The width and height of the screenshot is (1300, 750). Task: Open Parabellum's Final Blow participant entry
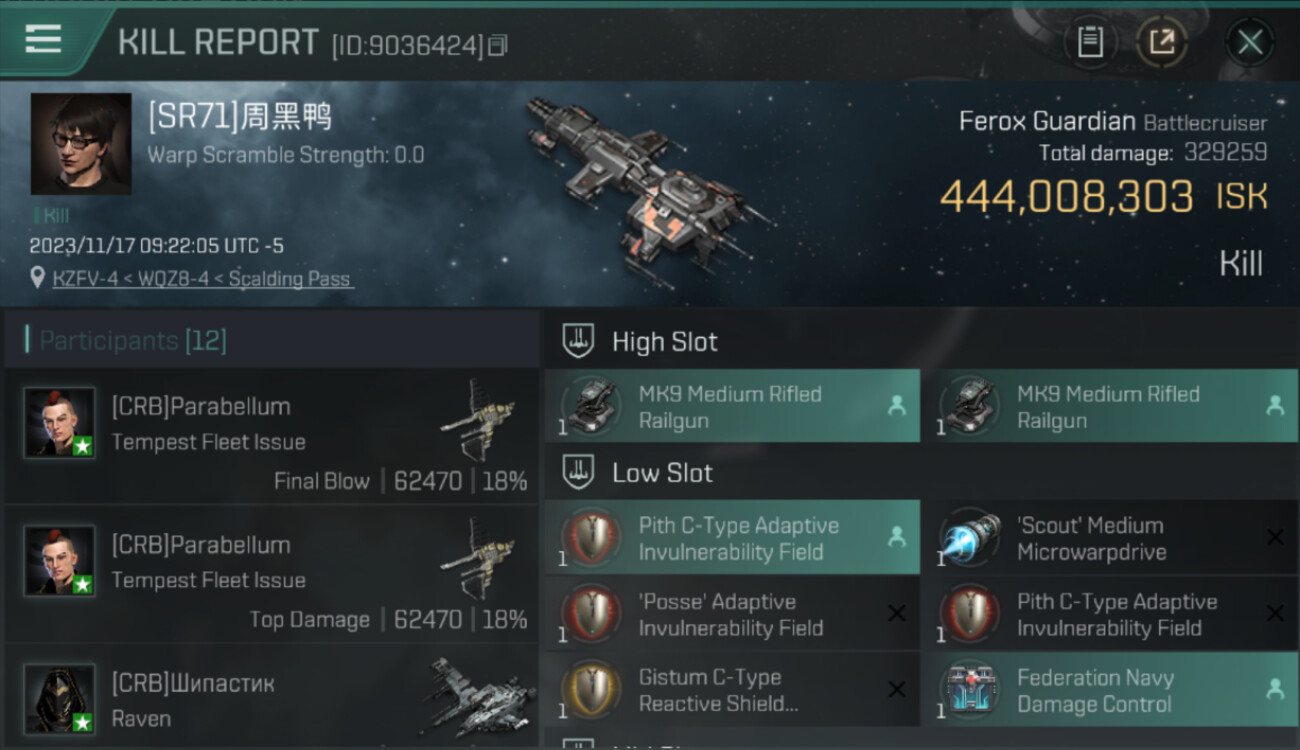coord(271,436)
